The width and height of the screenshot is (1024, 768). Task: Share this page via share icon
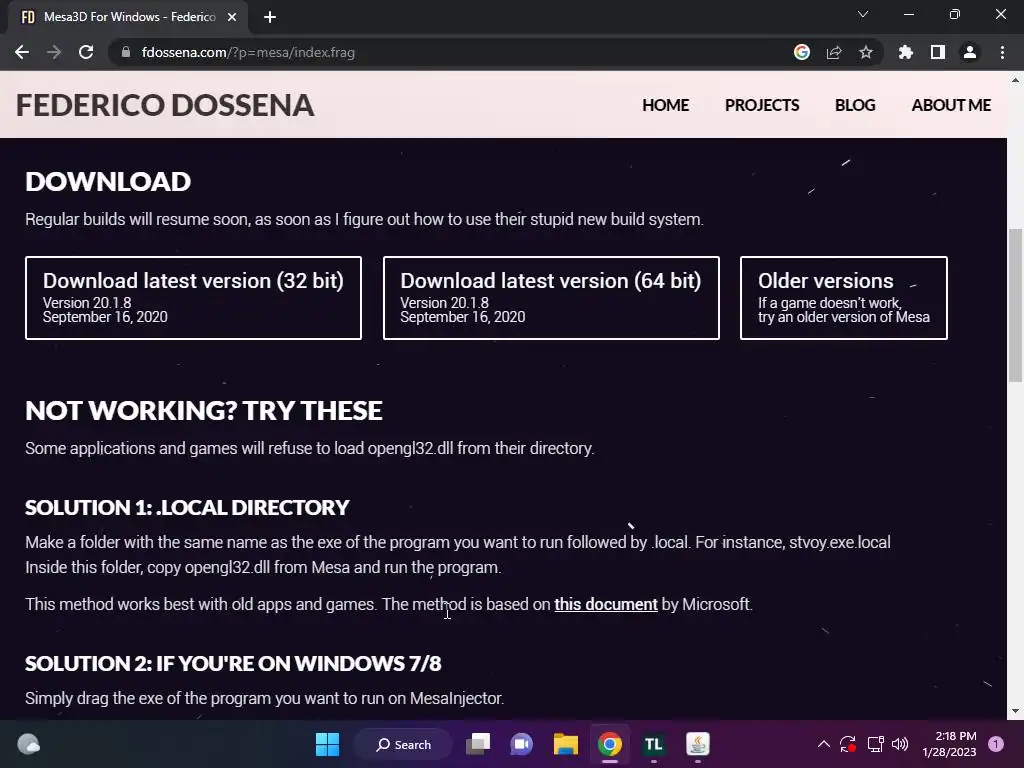pos(834,52)
